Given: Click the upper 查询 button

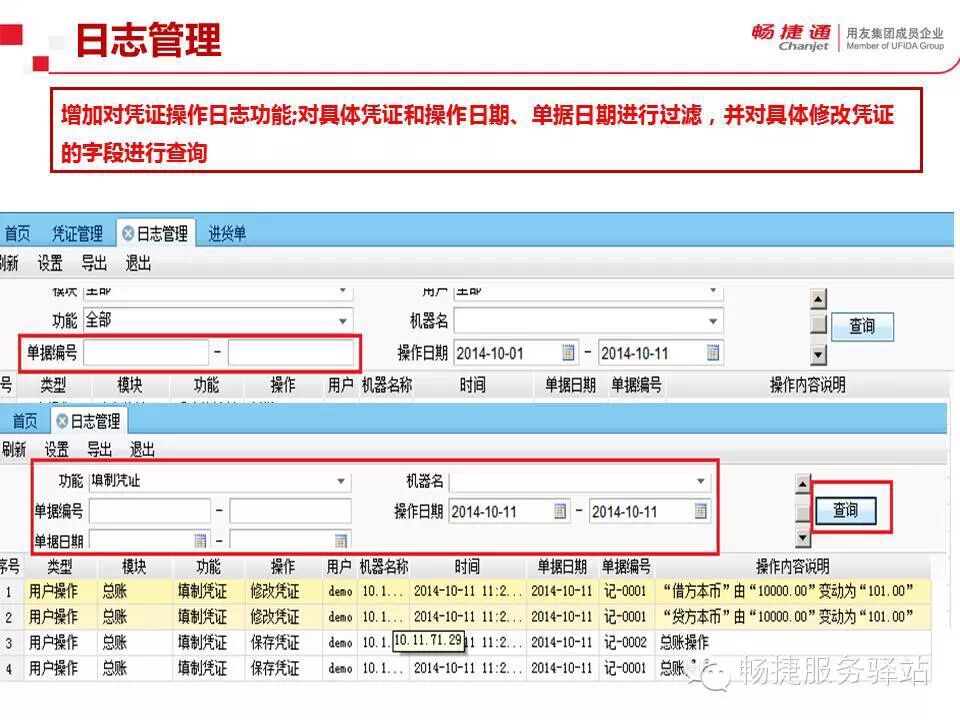Looking at the screenshot, I should (862, 326).
